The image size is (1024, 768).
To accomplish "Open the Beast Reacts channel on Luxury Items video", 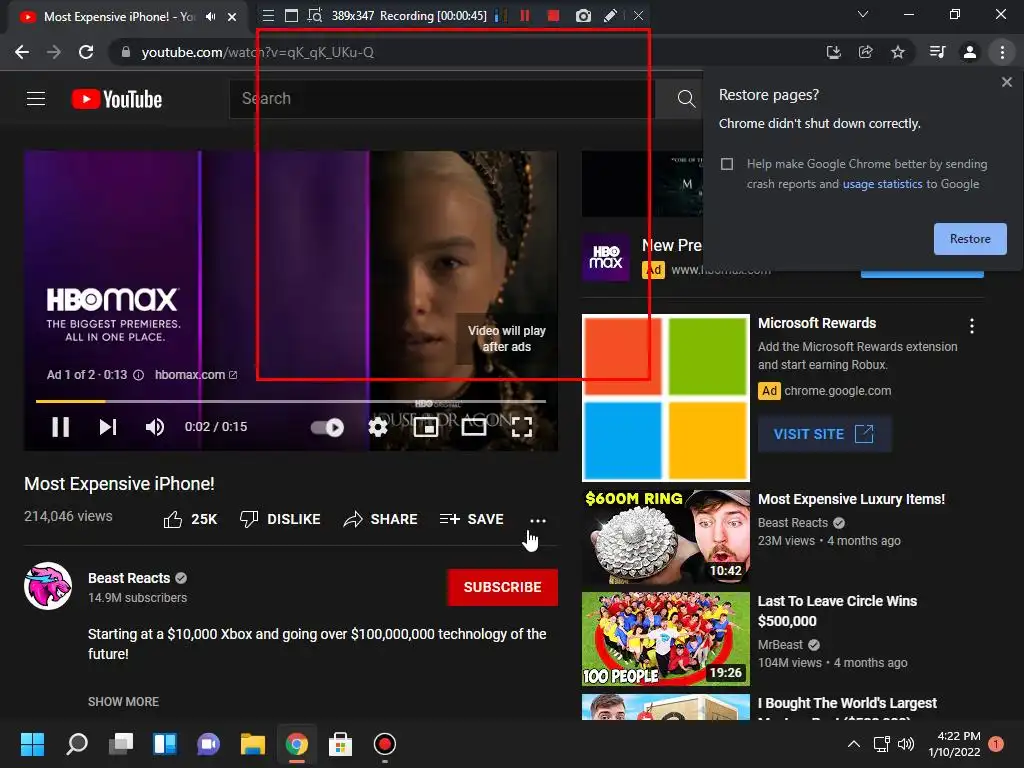I will pyautogui.click(x=793, y=522).
